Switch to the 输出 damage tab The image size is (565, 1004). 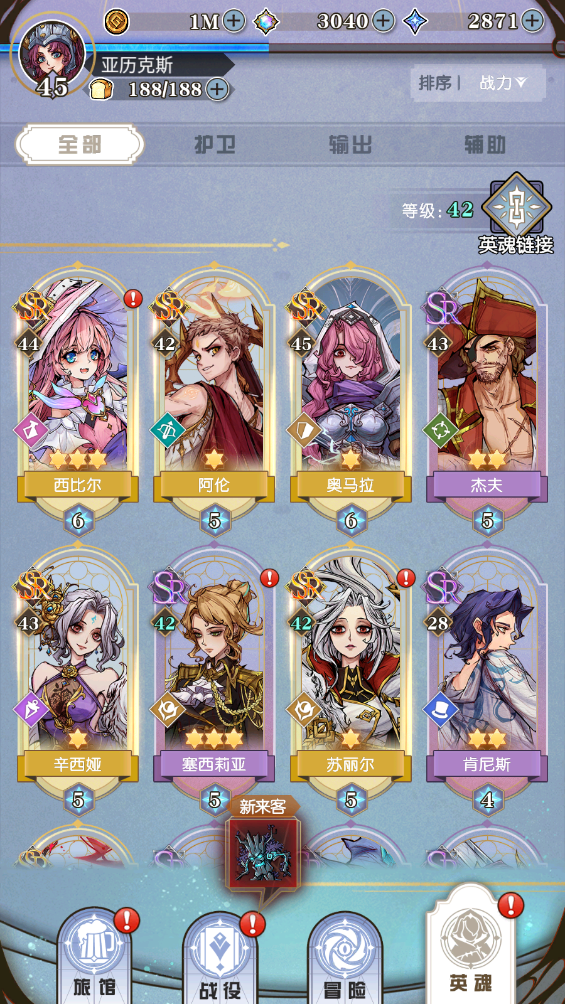[x=350, y=145]
